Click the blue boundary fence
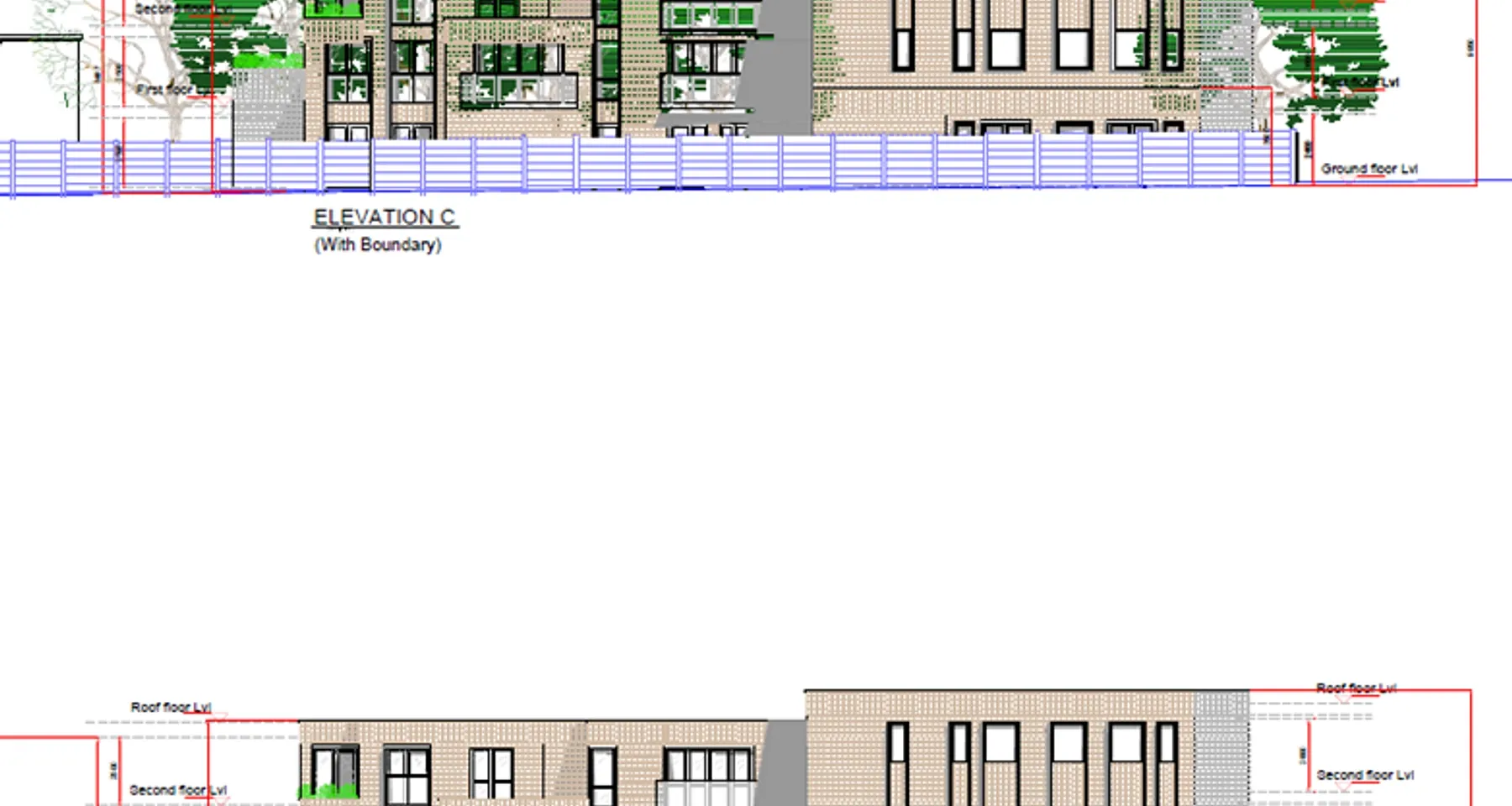1512x806 pixels. tap(756, 164)
